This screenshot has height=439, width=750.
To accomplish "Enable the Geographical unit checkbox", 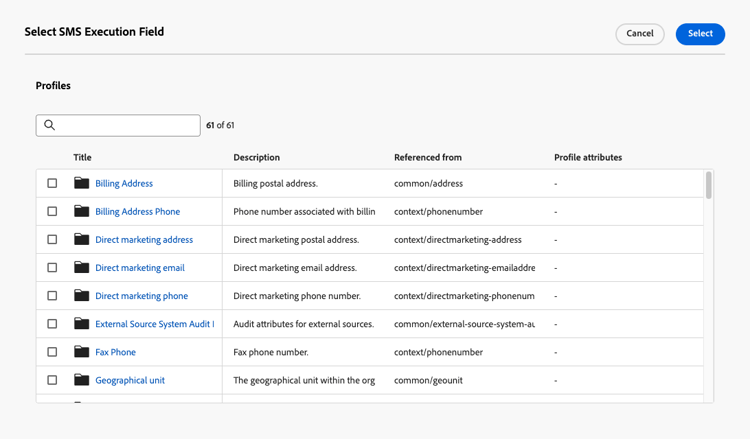I will pos(52,380).
